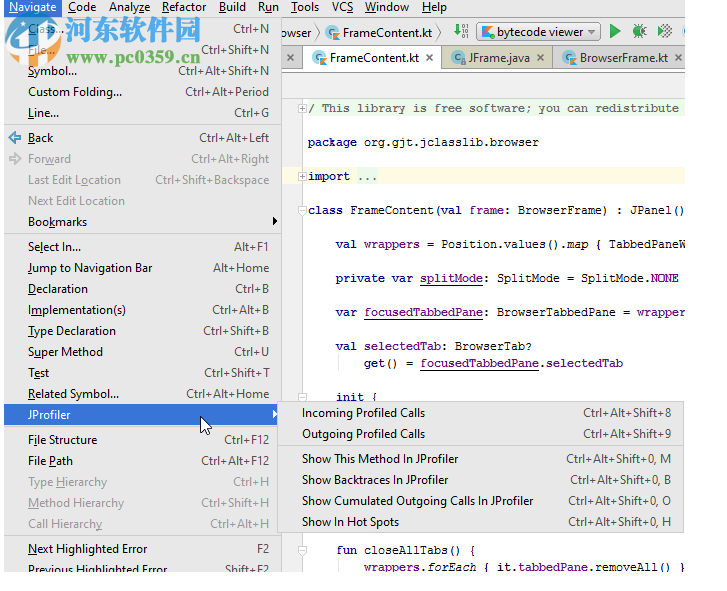The width and height of the screenshot is (727, 591).
Task: Open the Run menu
Action: (x=268, y=7)
